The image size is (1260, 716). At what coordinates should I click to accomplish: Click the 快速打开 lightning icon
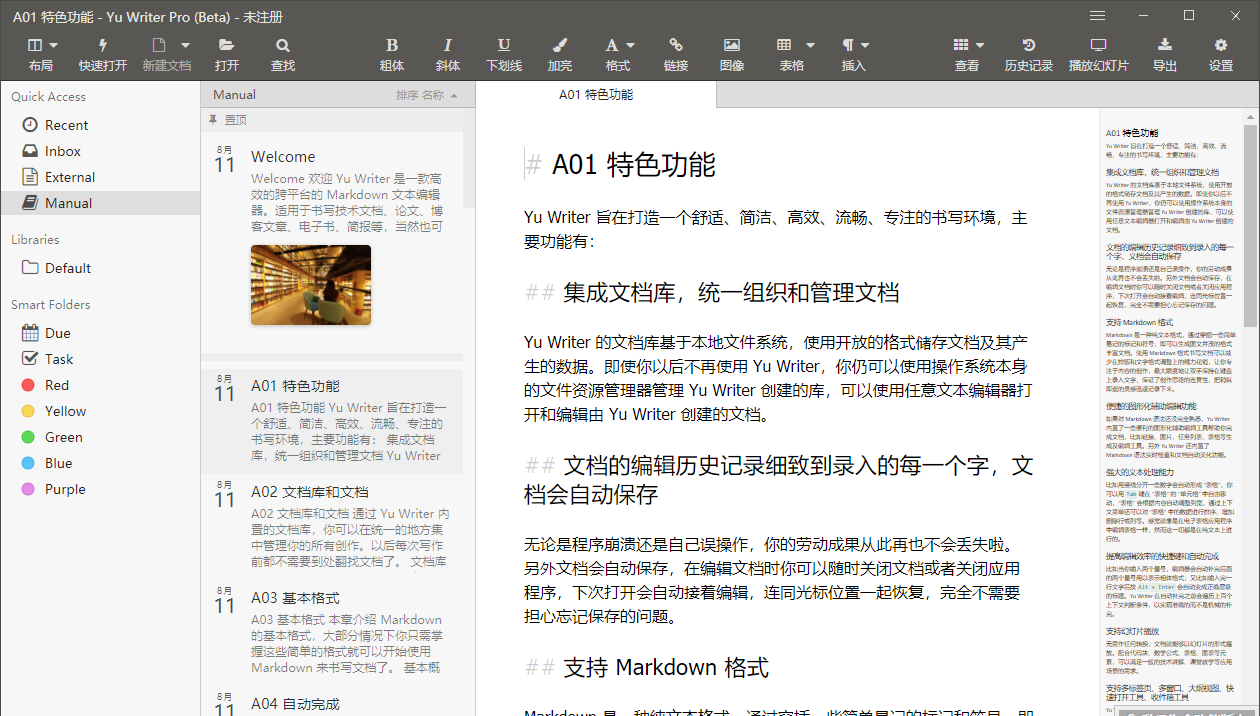coord(103,45)
